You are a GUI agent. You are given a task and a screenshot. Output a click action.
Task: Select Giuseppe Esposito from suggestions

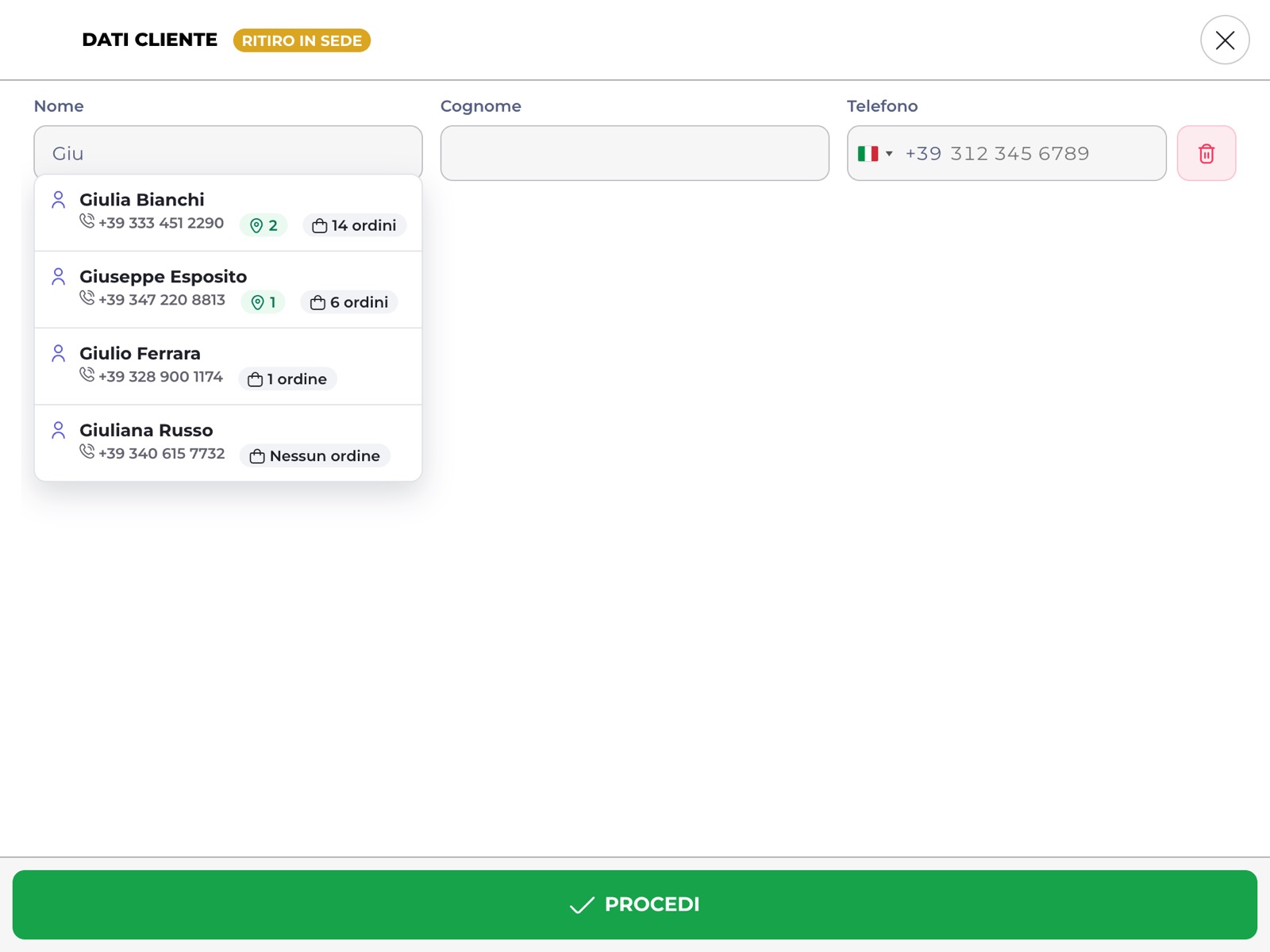228,290
